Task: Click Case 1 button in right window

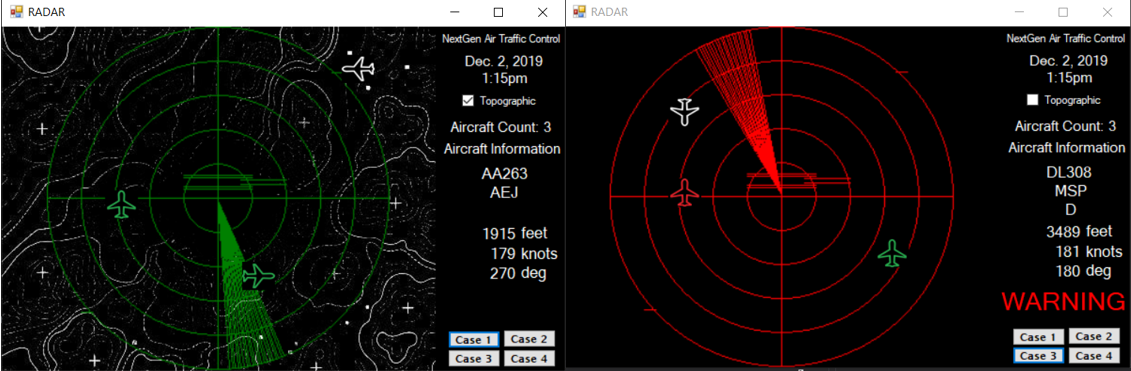Action: [1038, 337]
